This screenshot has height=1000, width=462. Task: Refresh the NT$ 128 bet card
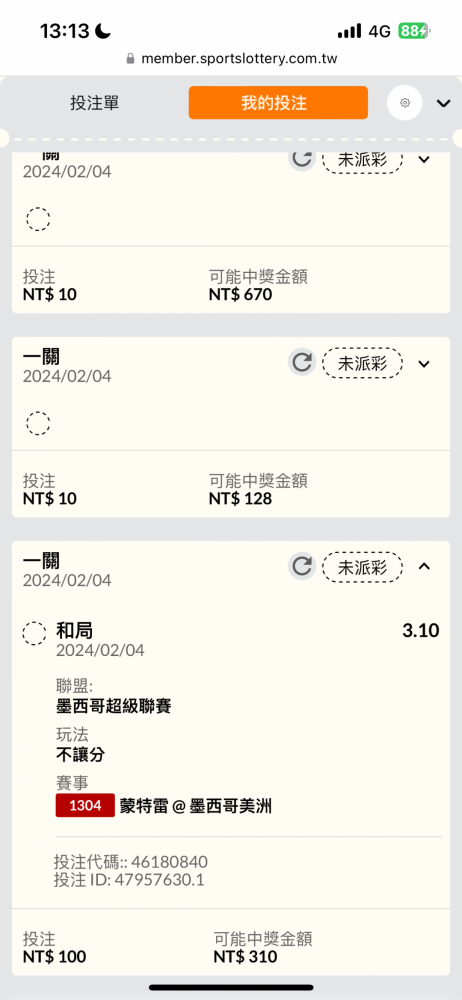click(x=301, y=362)
